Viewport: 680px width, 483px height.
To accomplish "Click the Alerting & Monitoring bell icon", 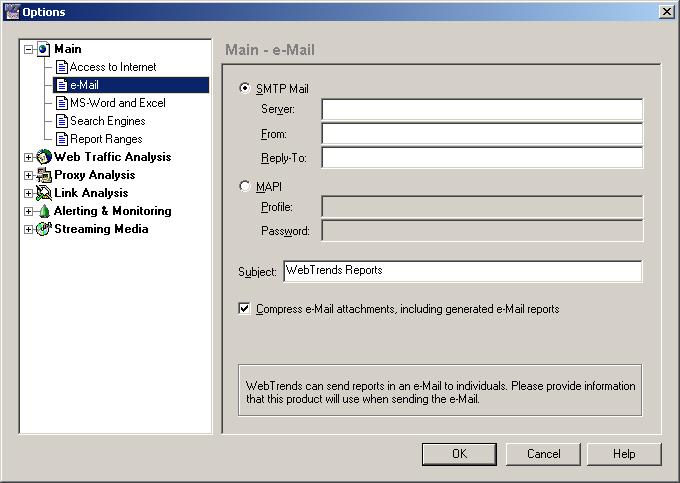I will point(44,211).
